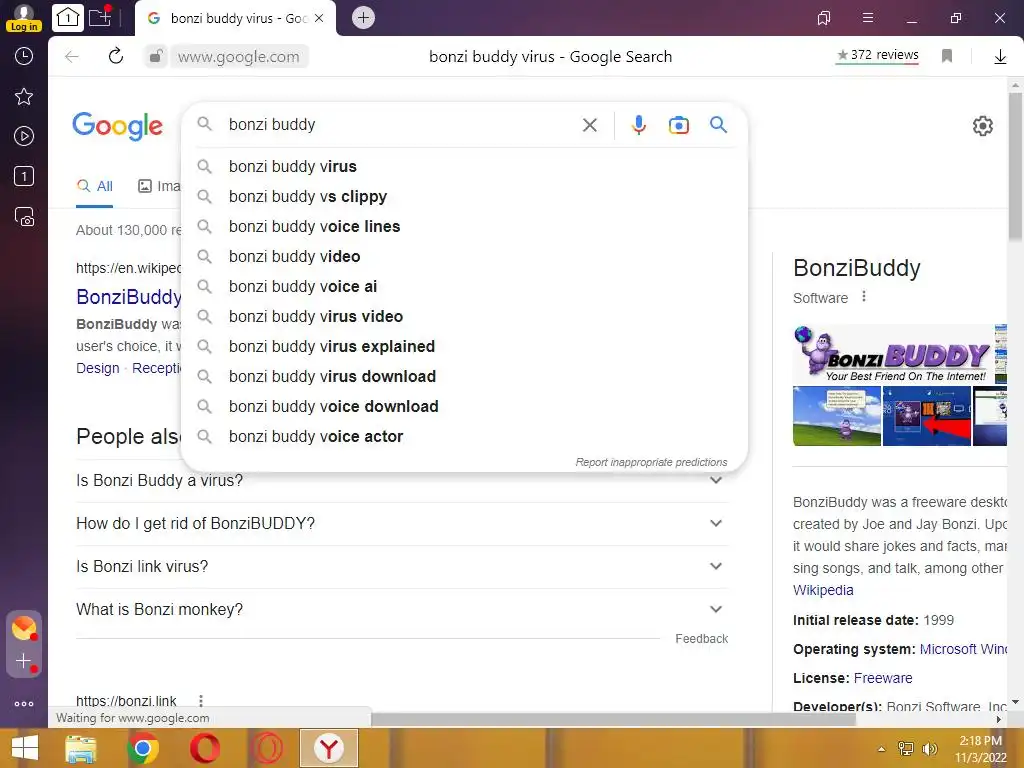
Task: Show hidden system tray icons
Action: tap(882, 749)
